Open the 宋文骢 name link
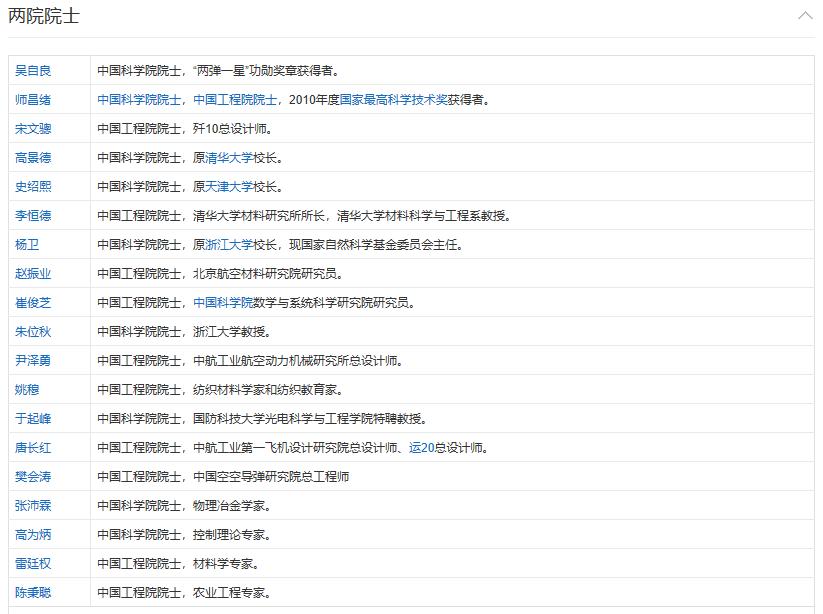This screenshot has width=823, height=614. 33,129
